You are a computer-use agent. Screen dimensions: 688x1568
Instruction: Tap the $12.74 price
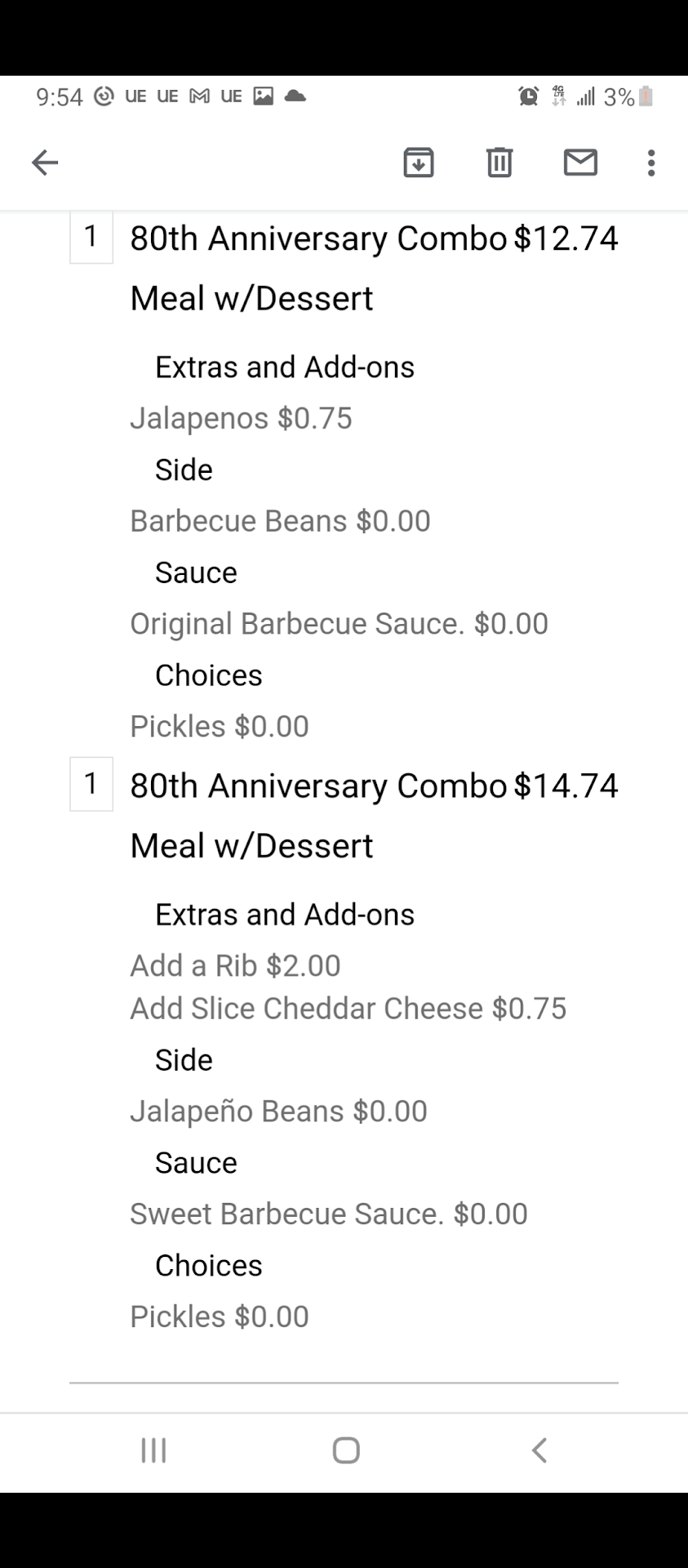[566, 238]
